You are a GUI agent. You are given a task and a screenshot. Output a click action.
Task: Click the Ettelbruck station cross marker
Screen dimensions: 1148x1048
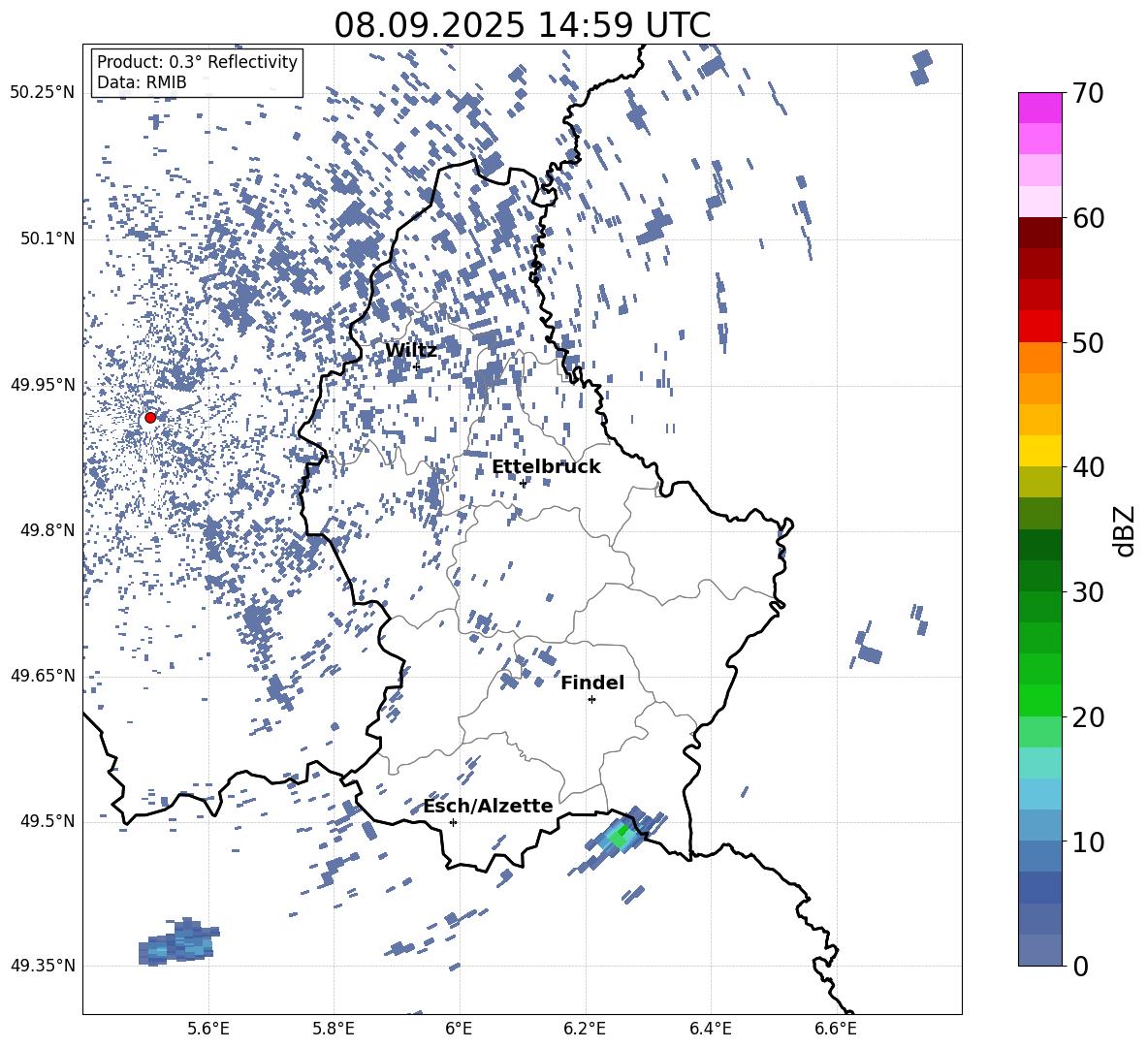[x=523, y=483]
